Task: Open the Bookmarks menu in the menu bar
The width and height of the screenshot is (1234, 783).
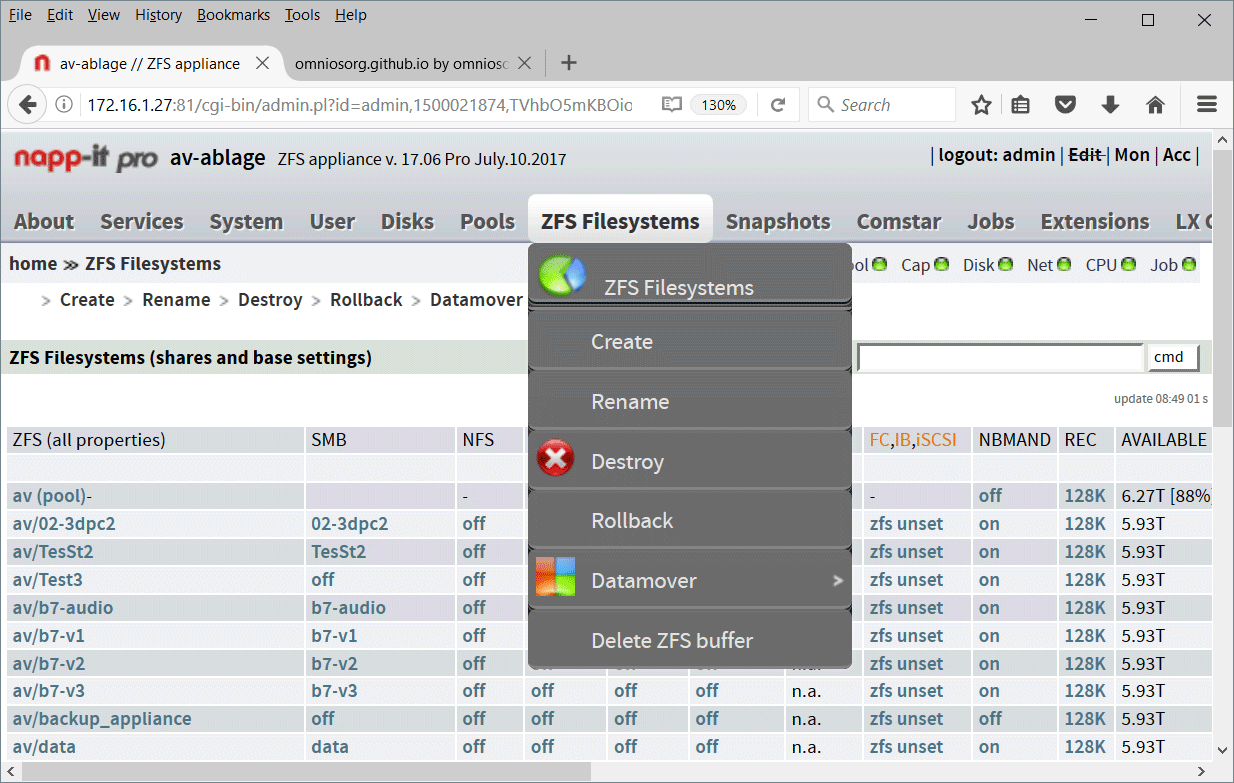Action: click(233, 15)
